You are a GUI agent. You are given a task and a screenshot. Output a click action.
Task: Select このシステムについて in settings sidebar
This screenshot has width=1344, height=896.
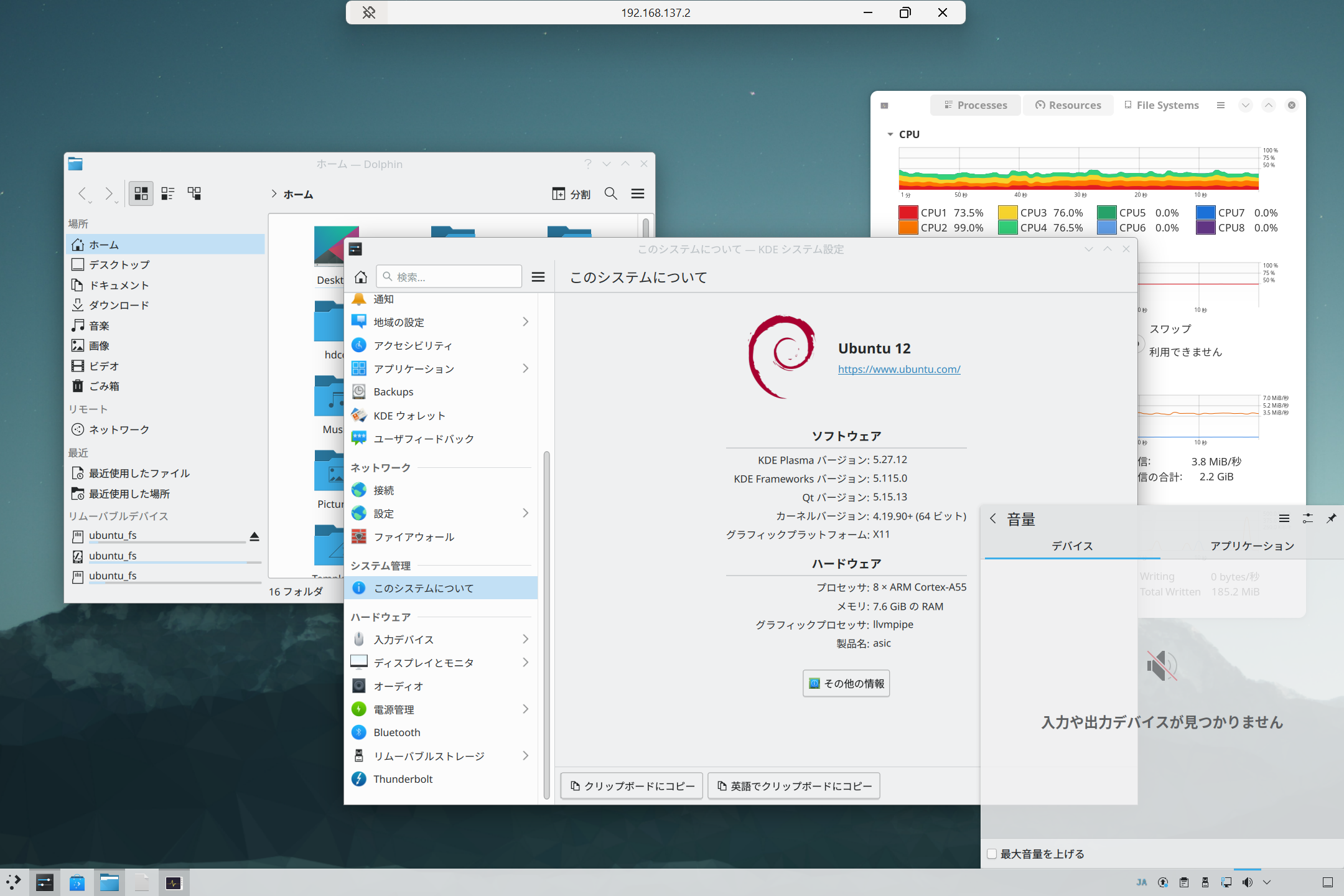pyautogui.click(x=441, y=588)
